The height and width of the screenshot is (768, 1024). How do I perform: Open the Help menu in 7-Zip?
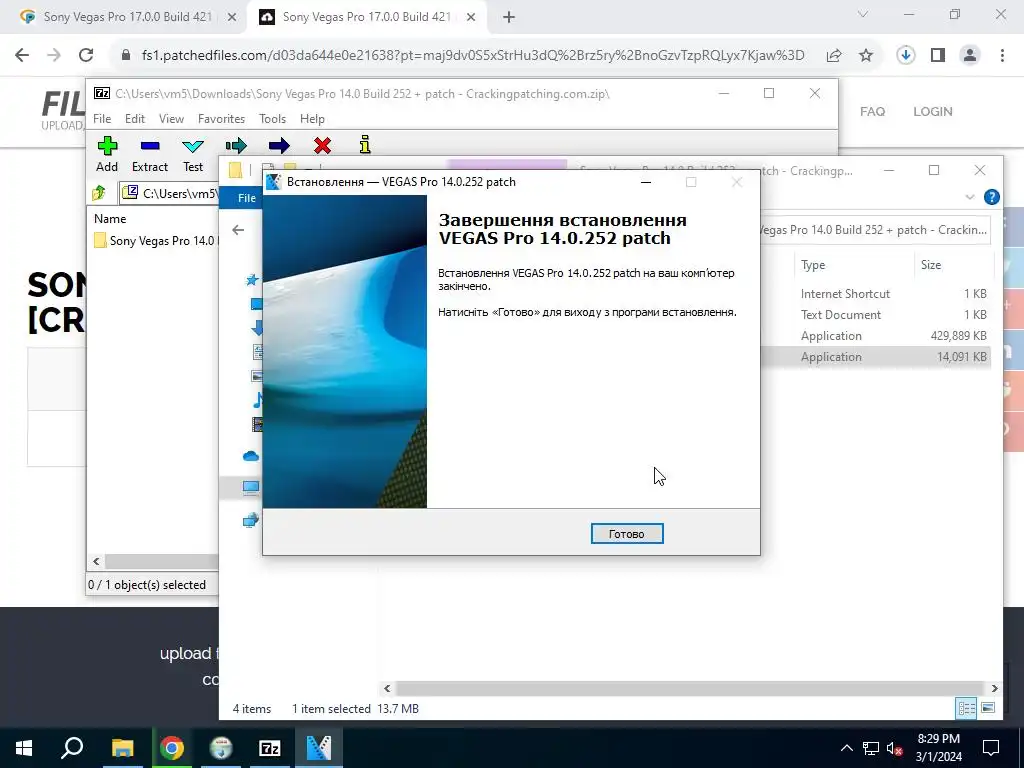pyautogui.click(x=312, y=119)
